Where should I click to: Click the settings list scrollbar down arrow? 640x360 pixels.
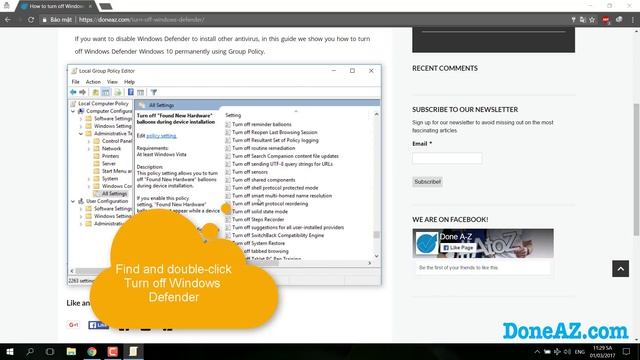(x=376, y=256)
